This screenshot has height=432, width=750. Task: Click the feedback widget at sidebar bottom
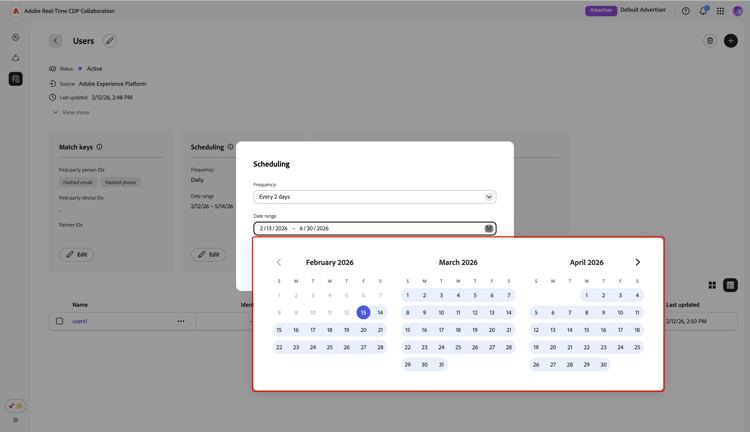click(15, 406)
